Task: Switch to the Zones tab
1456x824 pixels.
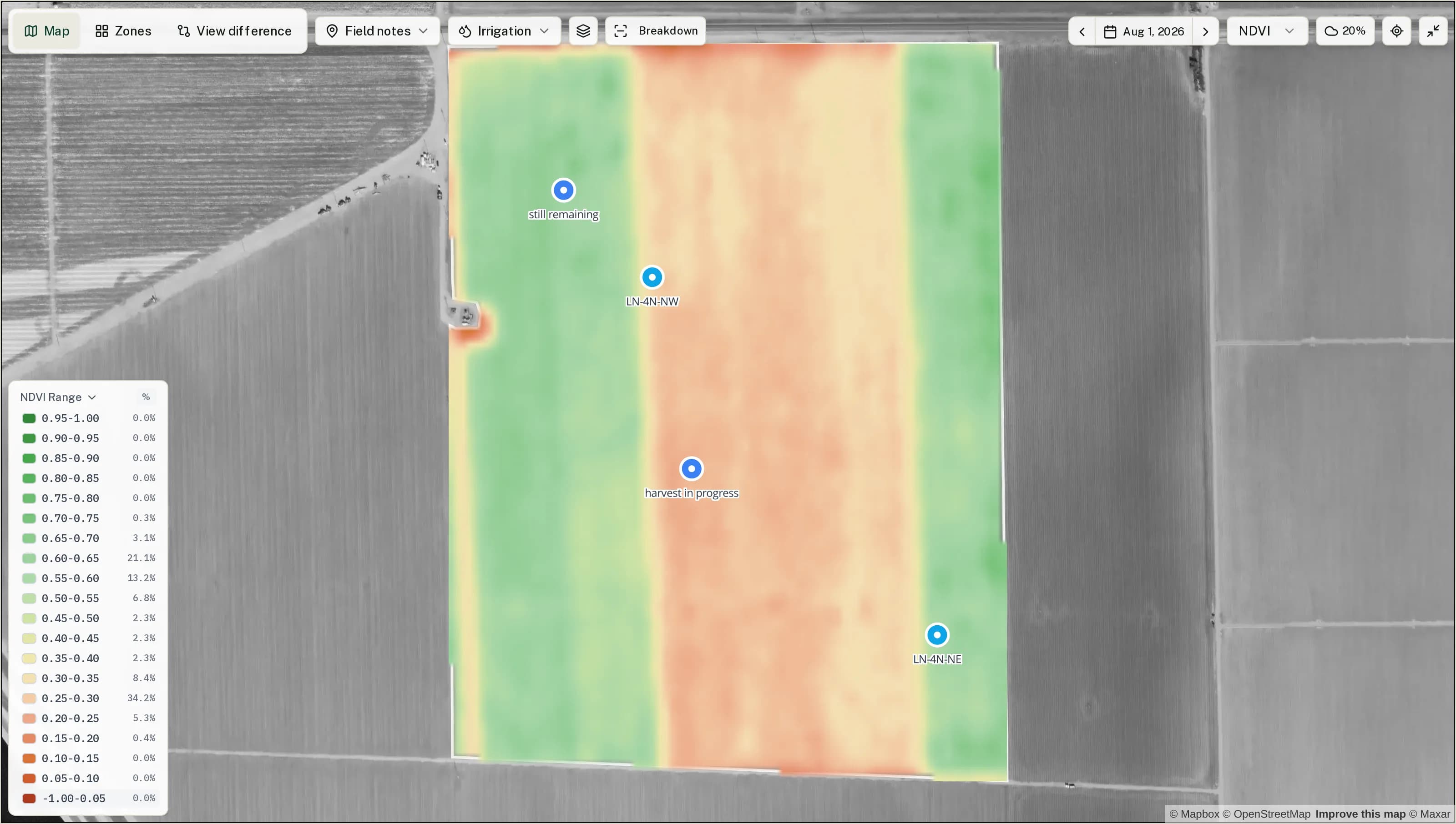Action: [123, 30]
